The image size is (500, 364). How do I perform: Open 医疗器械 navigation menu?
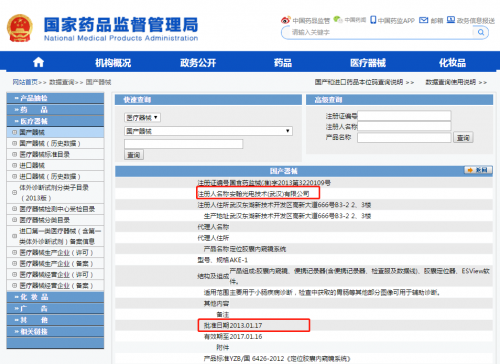368,62
